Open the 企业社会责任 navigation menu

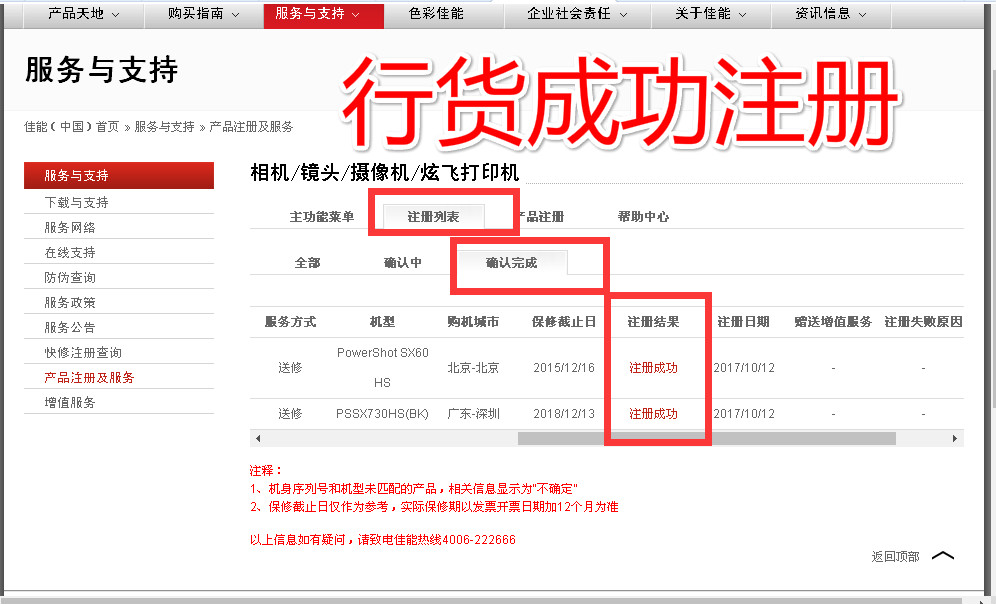click(x=577, y=14)
